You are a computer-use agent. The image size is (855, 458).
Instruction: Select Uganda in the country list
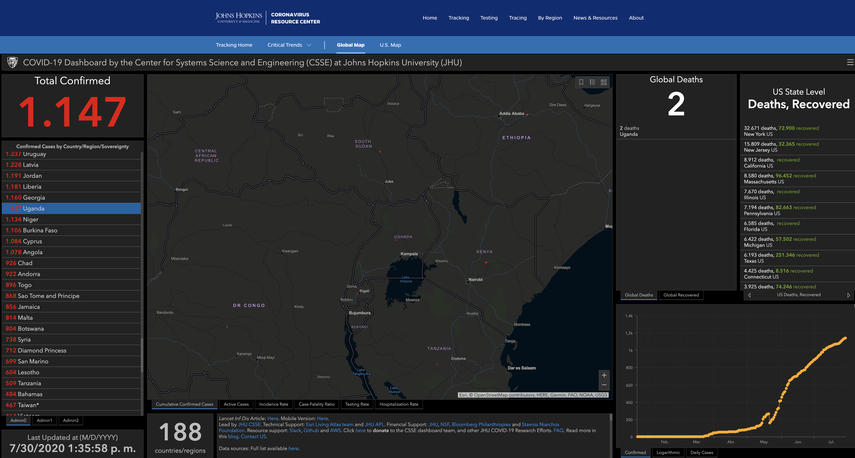click(x=71, y=208)
